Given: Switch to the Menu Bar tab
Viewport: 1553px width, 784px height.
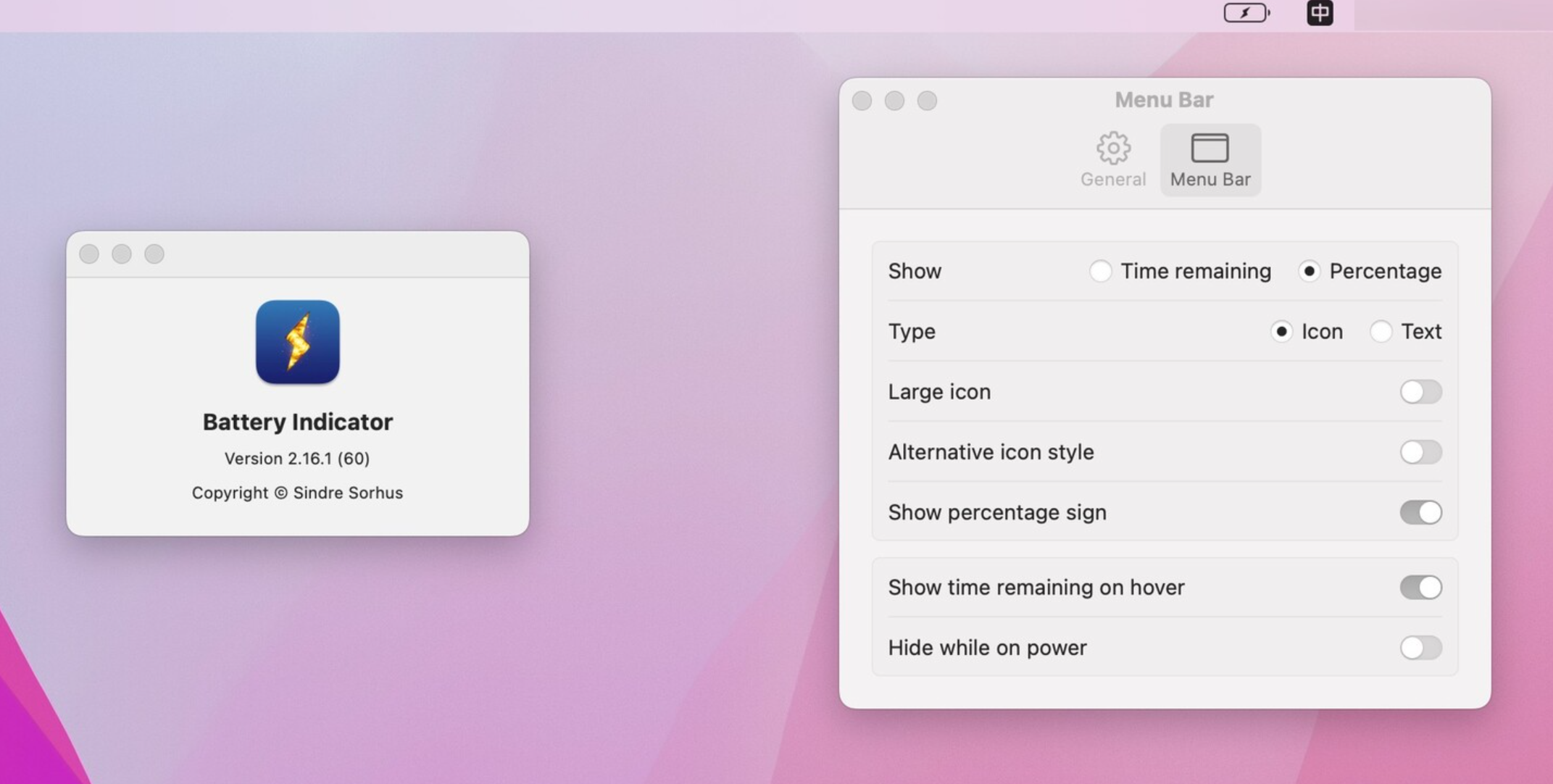Looking at the screenshot, I should (1210, 160).
